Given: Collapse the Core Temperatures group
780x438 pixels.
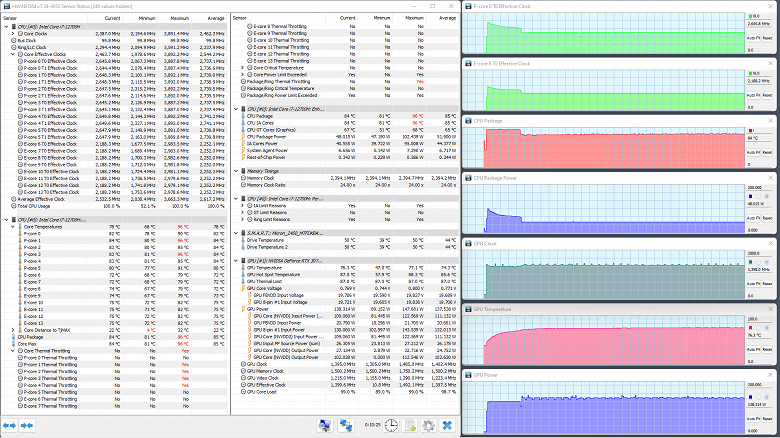Looking at the screenshot, I should click(13, 226).
